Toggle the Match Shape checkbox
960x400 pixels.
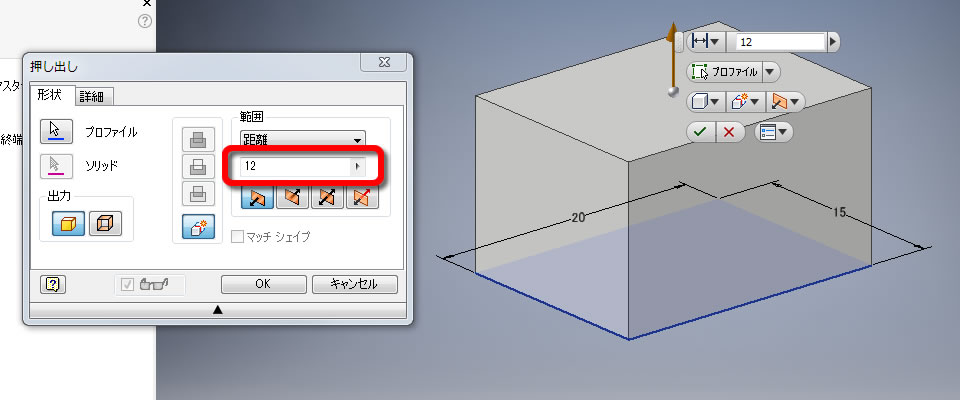[x=238, y=236]
